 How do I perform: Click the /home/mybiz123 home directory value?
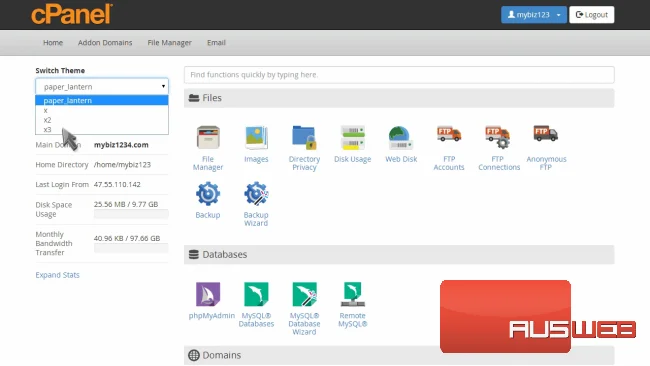coord(122,165)
